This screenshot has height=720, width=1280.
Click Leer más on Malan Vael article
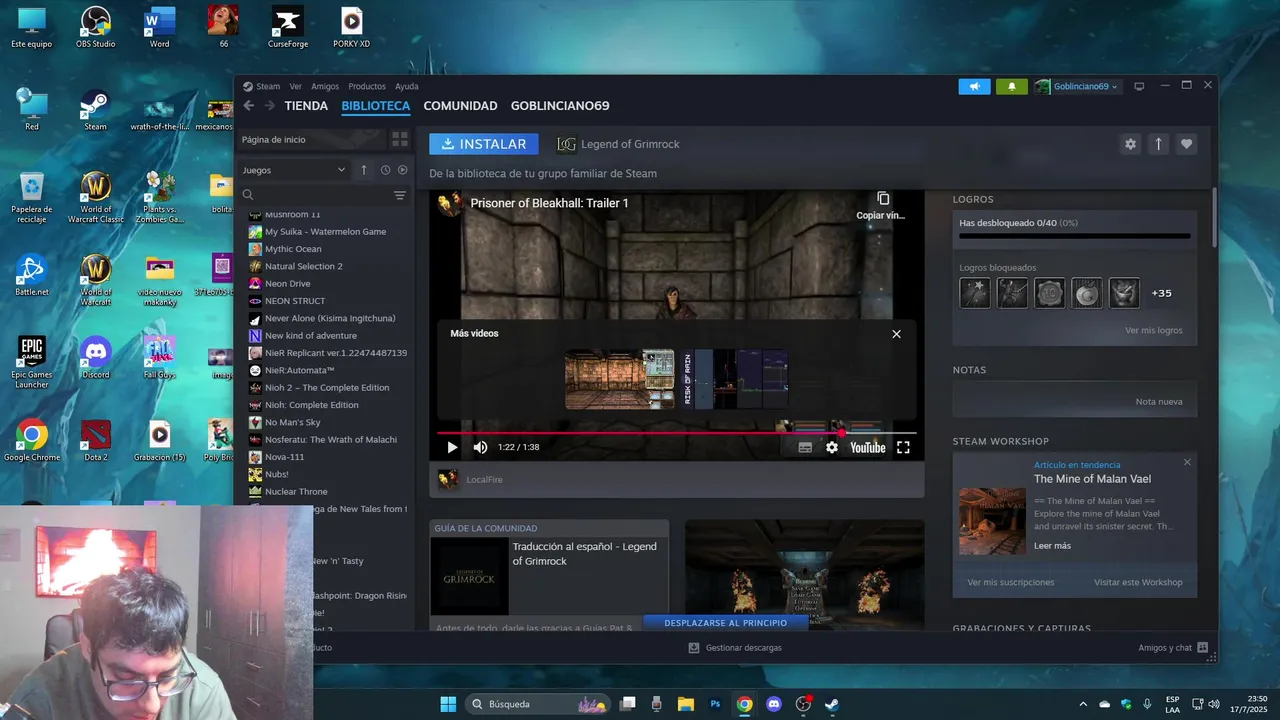click(1052, 546)
